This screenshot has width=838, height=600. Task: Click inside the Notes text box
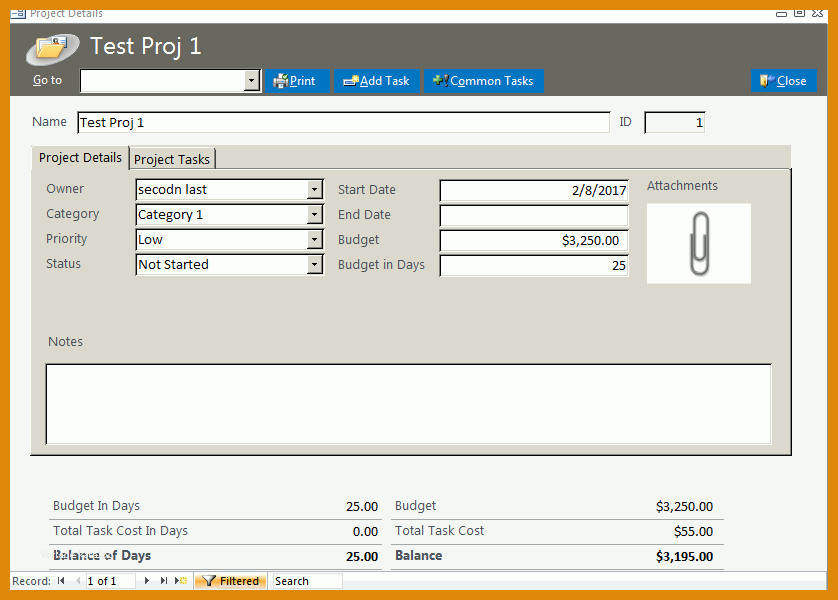click(409, 404)
